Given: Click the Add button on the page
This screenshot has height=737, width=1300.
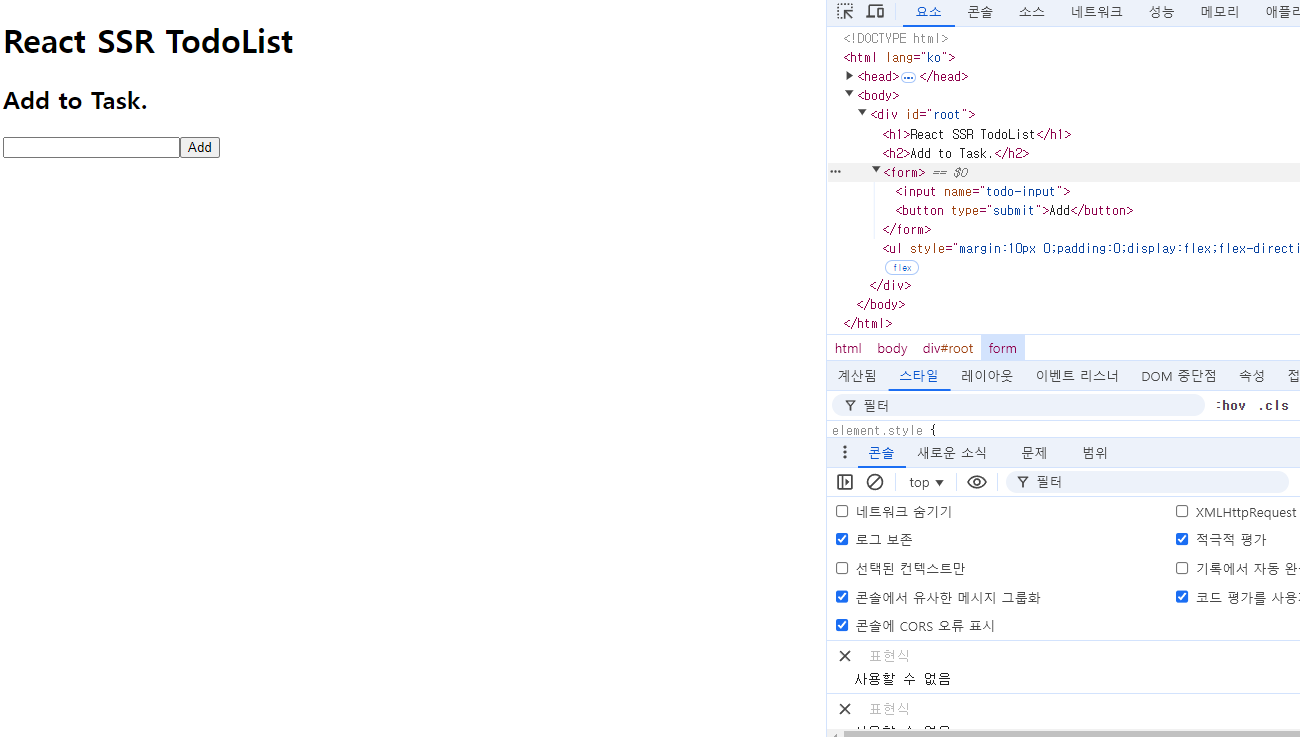Looking at the screenshot, I should point(200,148).
